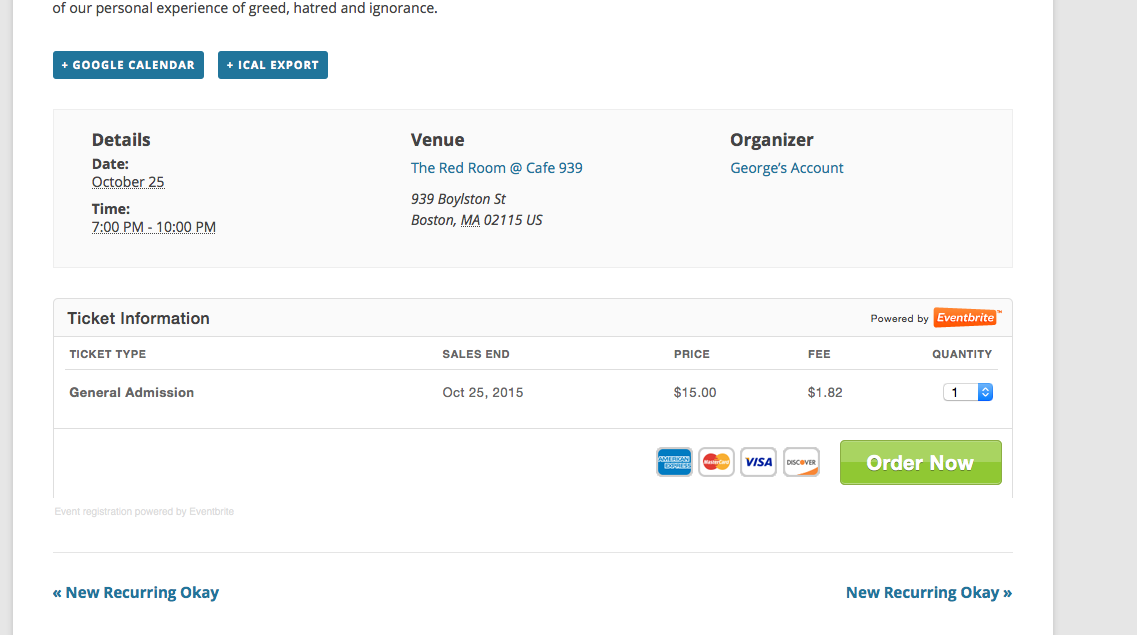This screenshot has height=635, width=1137.
Task: Go to next event New Recurring Okay
Action: (929, 592)
